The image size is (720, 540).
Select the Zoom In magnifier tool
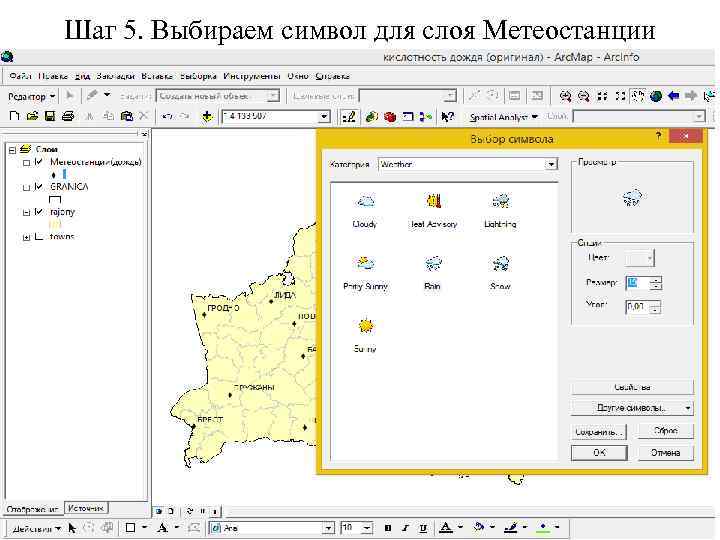[x=565, y=96]
